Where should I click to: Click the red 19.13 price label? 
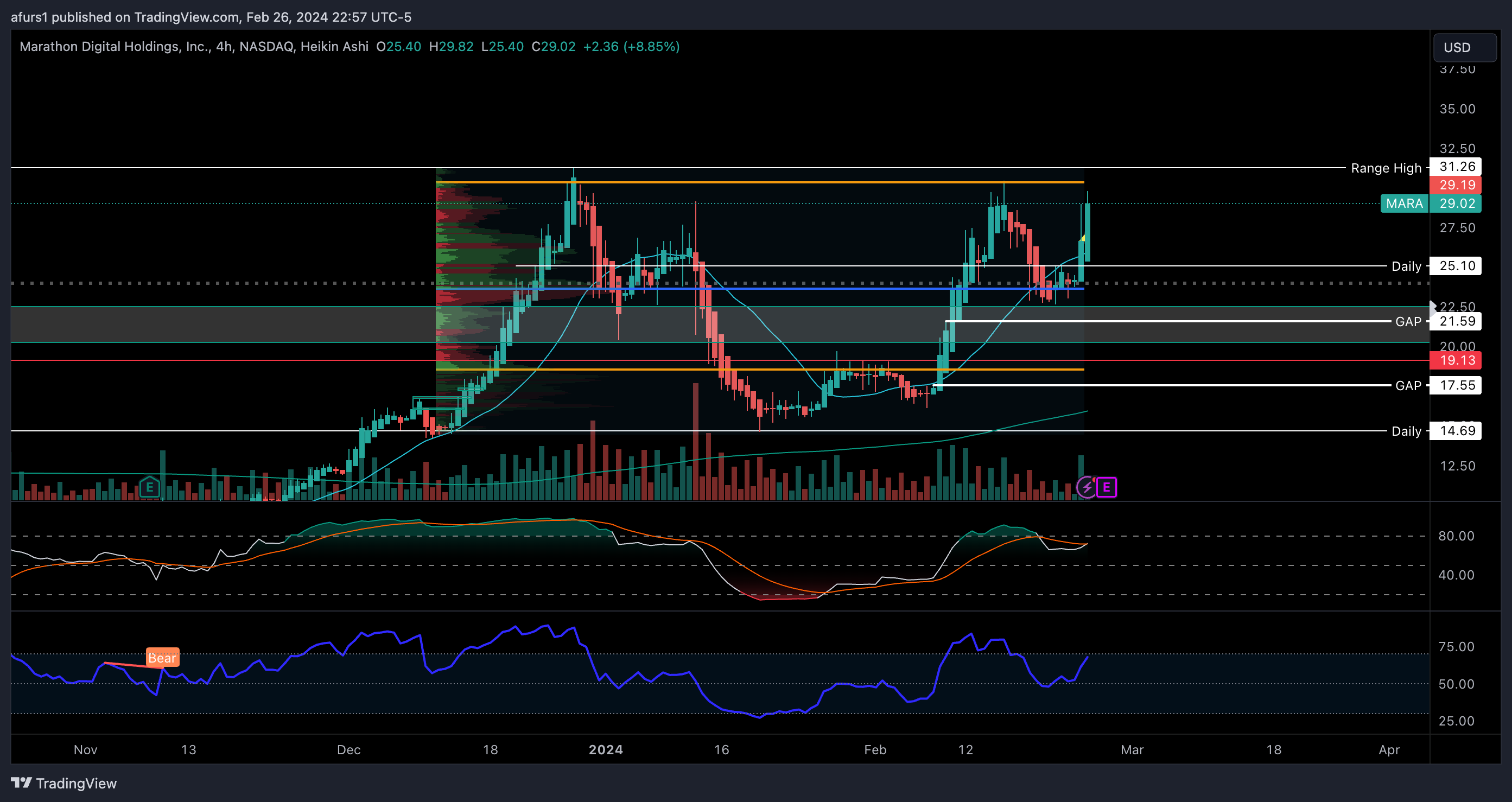click(1456, 360)
